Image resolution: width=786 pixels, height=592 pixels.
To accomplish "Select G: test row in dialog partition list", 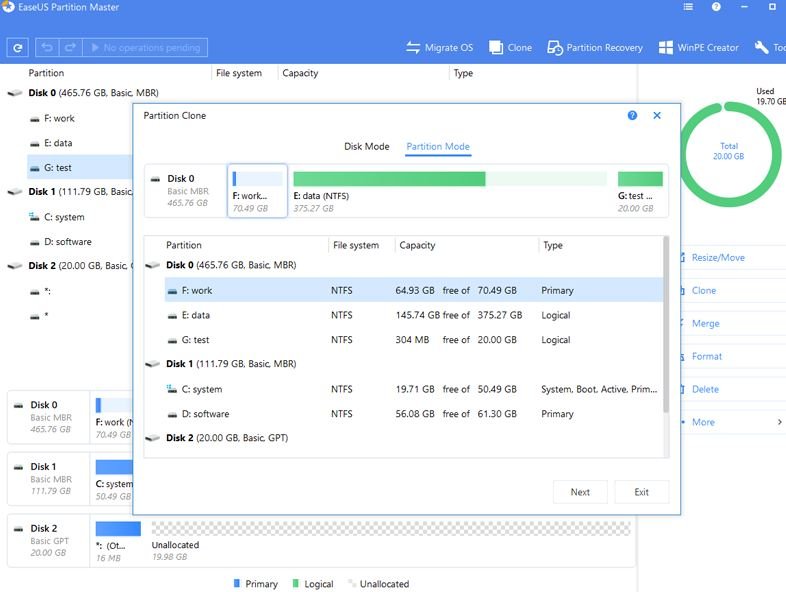I will pyautogui.click(x=414, y=340).
